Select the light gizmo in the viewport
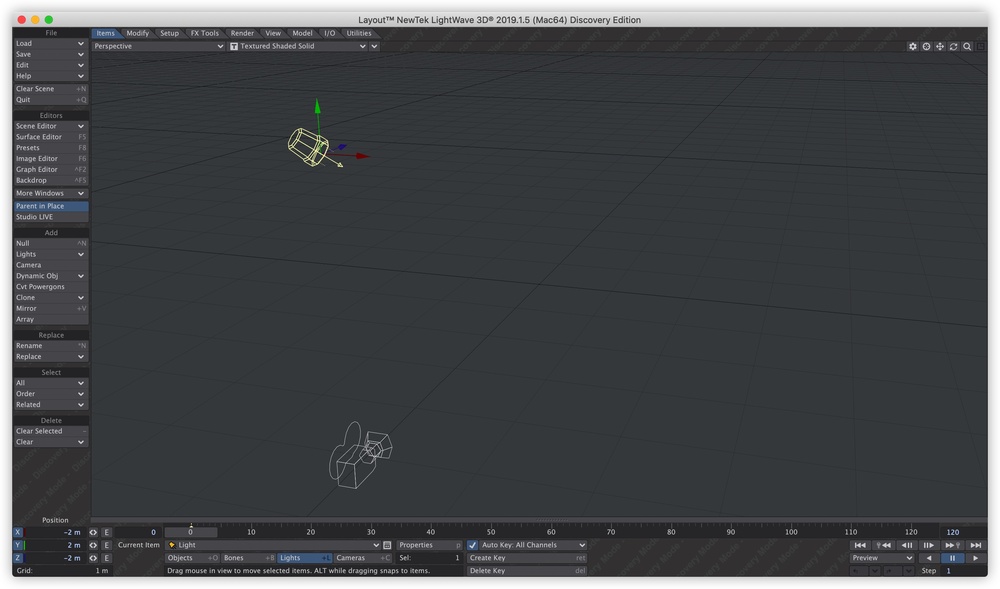 click(308, 147)
